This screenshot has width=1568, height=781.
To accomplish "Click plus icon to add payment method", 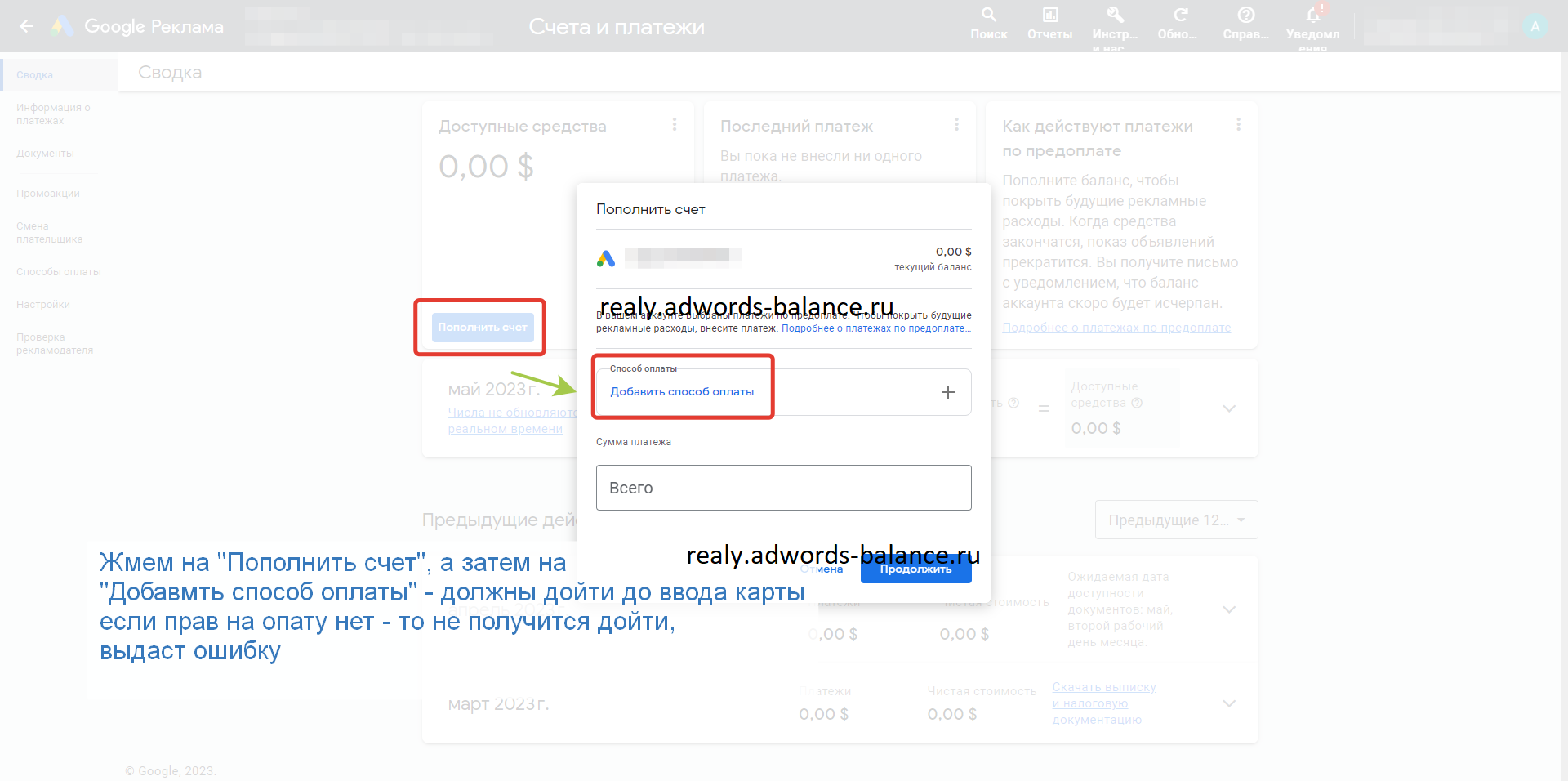I will 947,392.
